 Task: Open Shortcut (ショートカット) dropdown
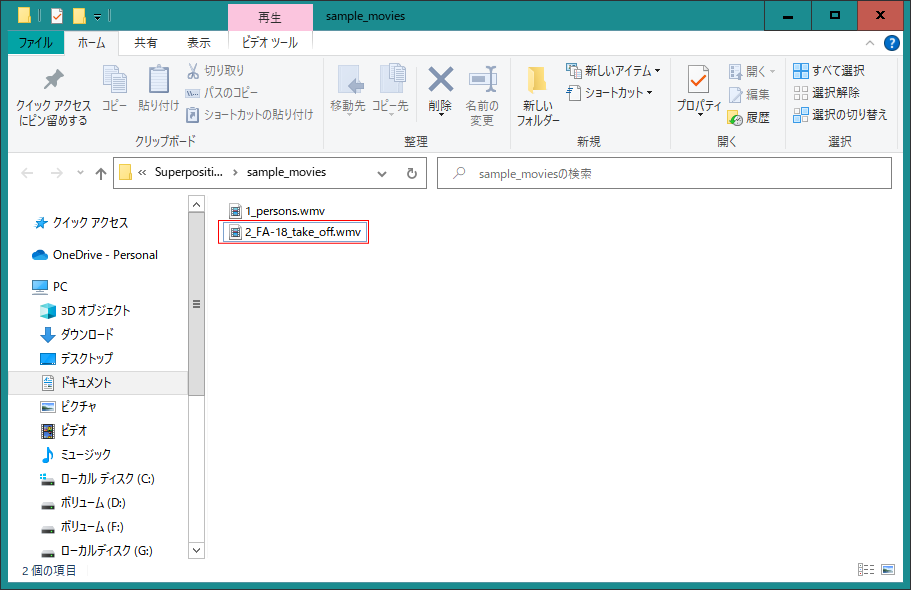click(609, 92)
